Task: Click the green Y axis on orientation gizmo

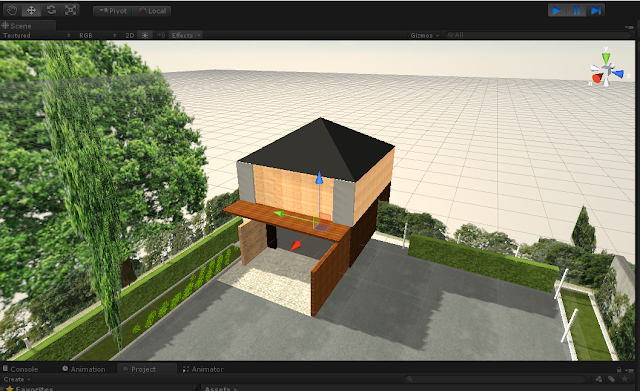Action: [x=606, y=58]
